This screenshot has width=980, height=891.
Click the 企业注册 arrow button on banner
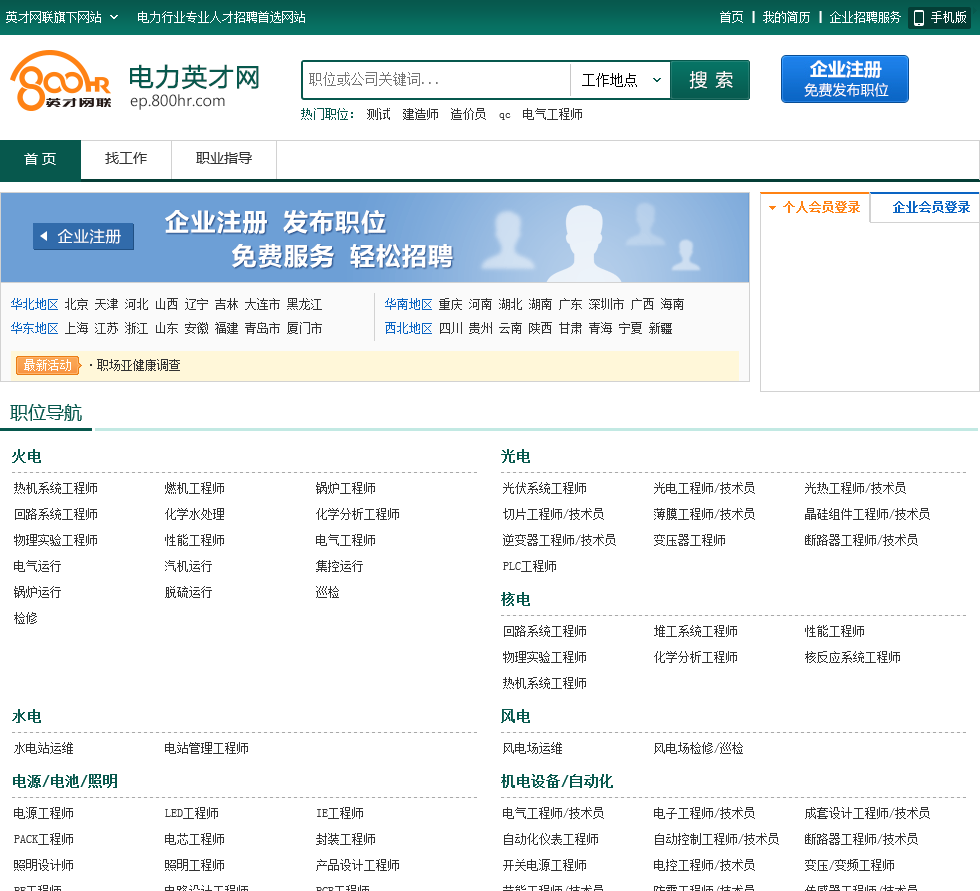(x=83, y=237)
